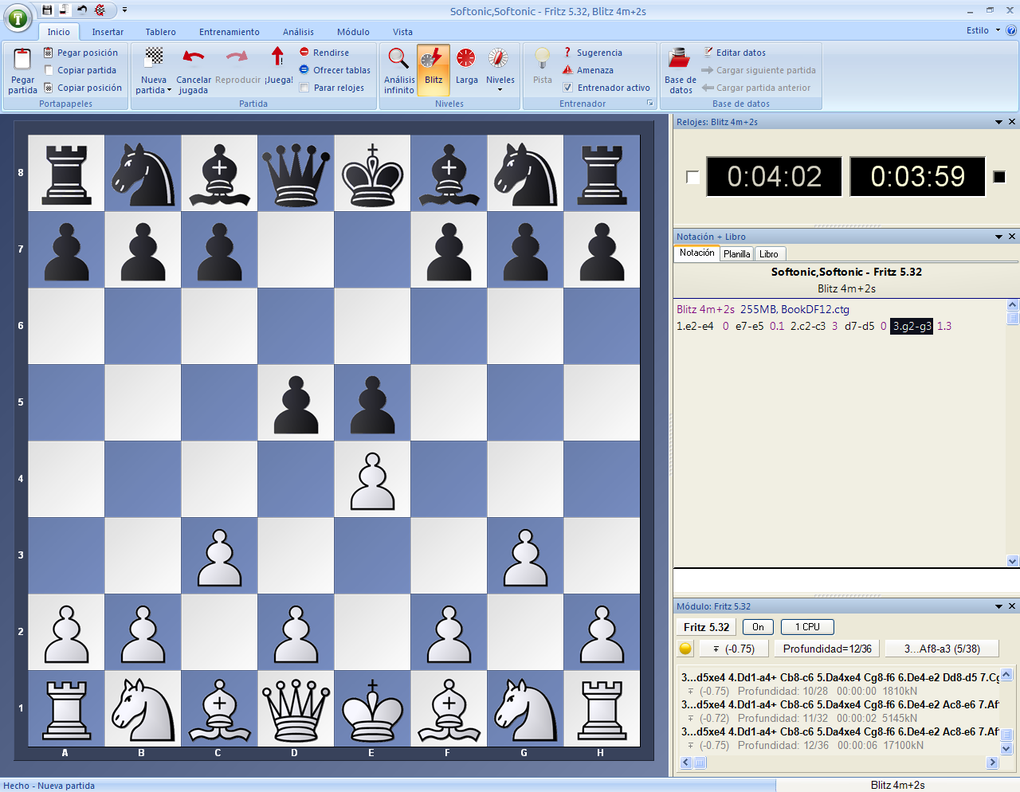Image resolution: width=1020 pixels, height=792 pixels.
Task: Click the Pista light bulb
Action: [x=542, y=58]
